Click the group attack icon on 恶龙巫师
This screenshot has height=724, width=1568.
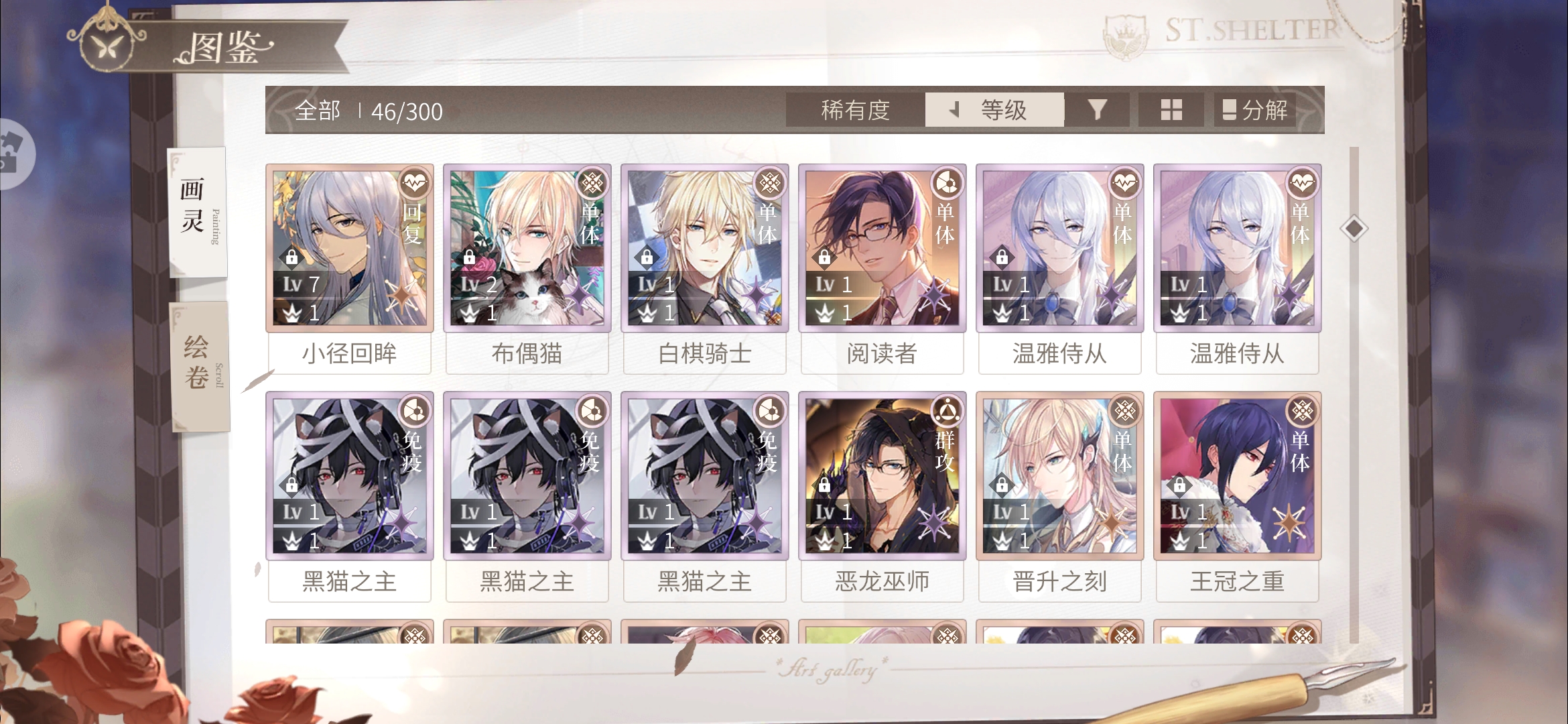pyautogui.click(x=948, y=410)
